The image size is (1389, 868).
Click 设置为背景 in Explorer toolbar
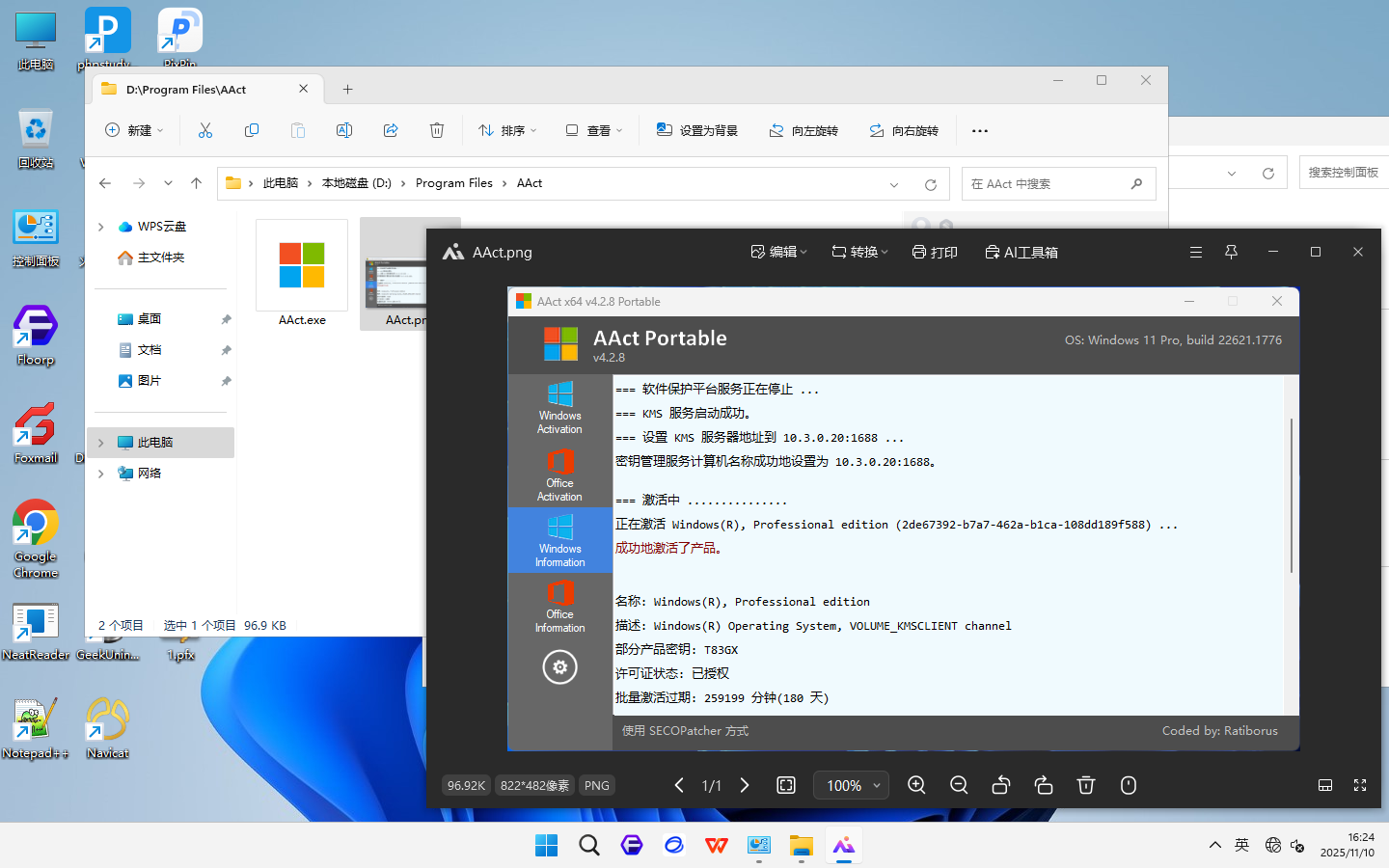[x=697, y=130]
